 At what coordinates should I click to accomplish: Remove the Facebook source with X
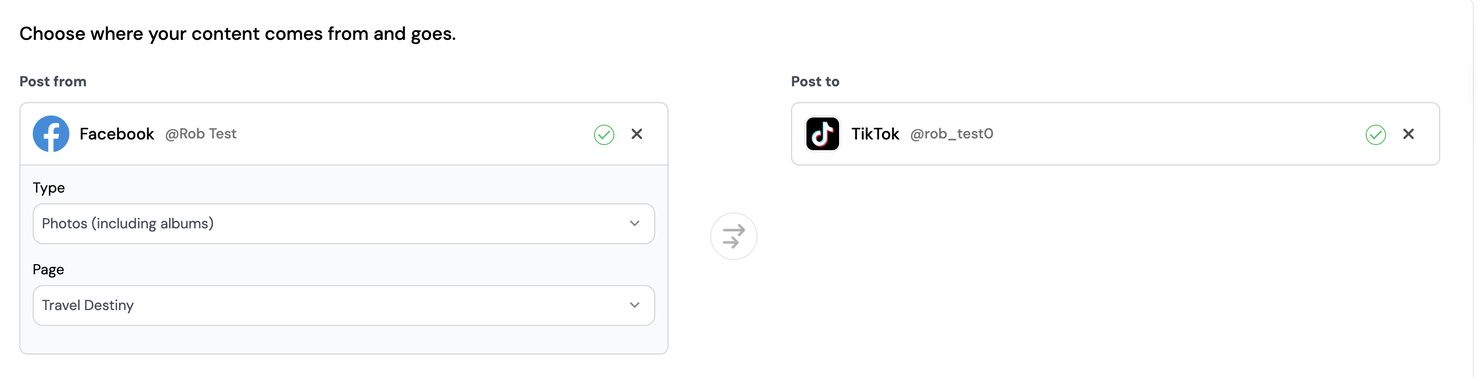point(637,134)
